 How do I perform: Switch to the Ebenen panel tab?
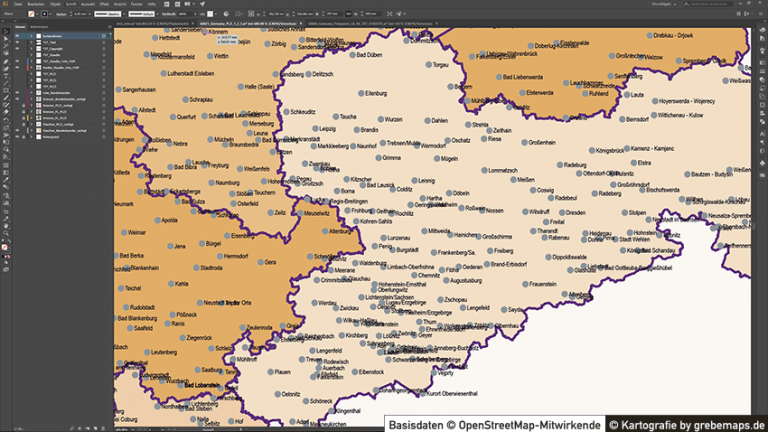click(22, 25)
